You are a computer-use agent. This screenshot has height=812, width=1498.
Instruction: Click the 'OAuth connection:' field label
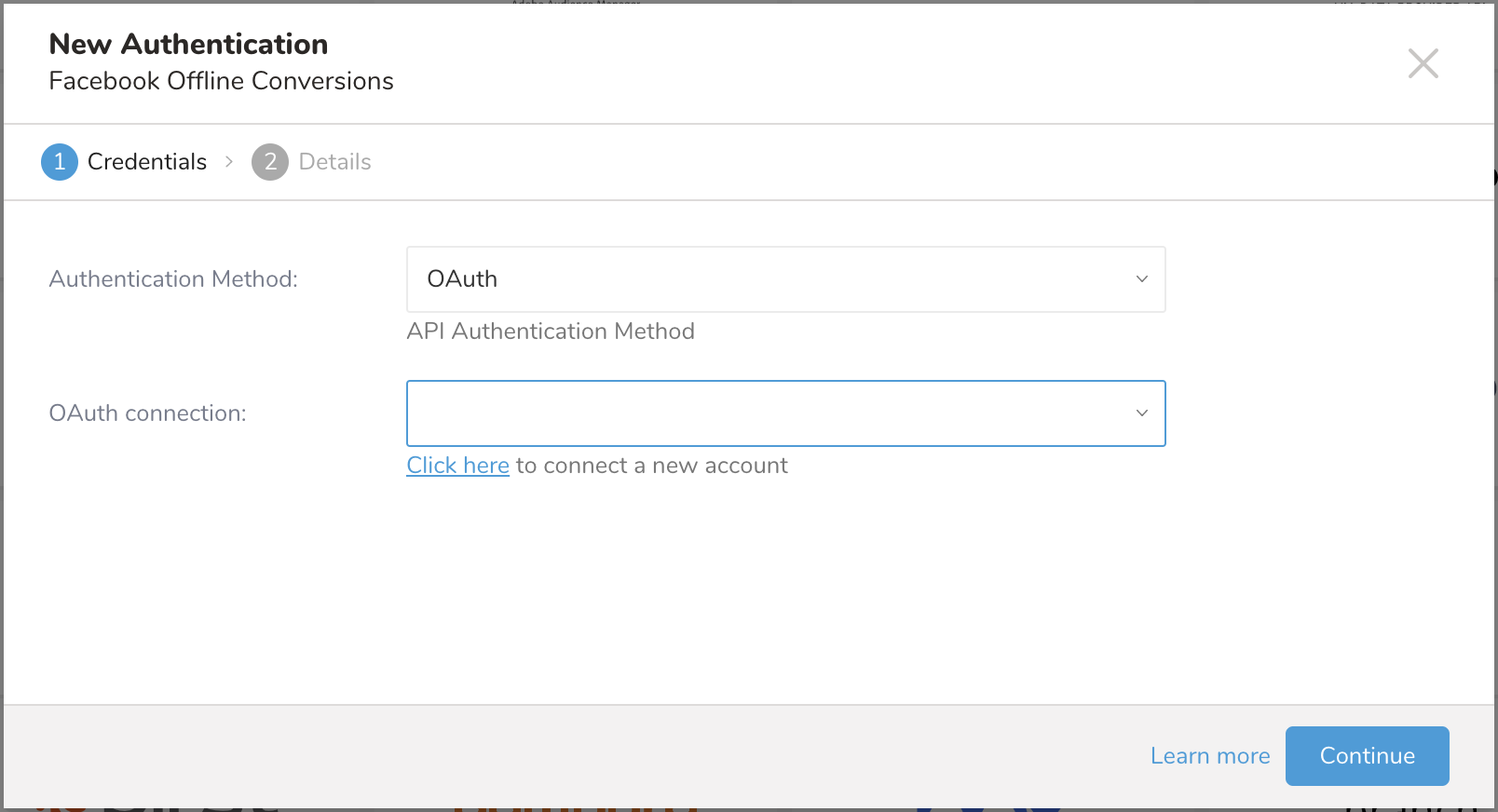tap(147, 413)
